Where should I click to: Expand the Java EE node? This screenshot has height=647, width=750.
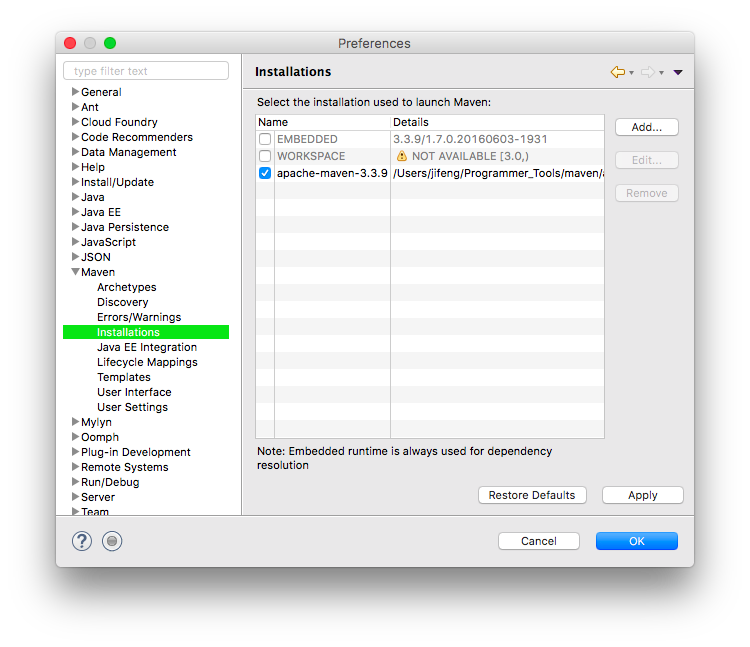point(75,211)
